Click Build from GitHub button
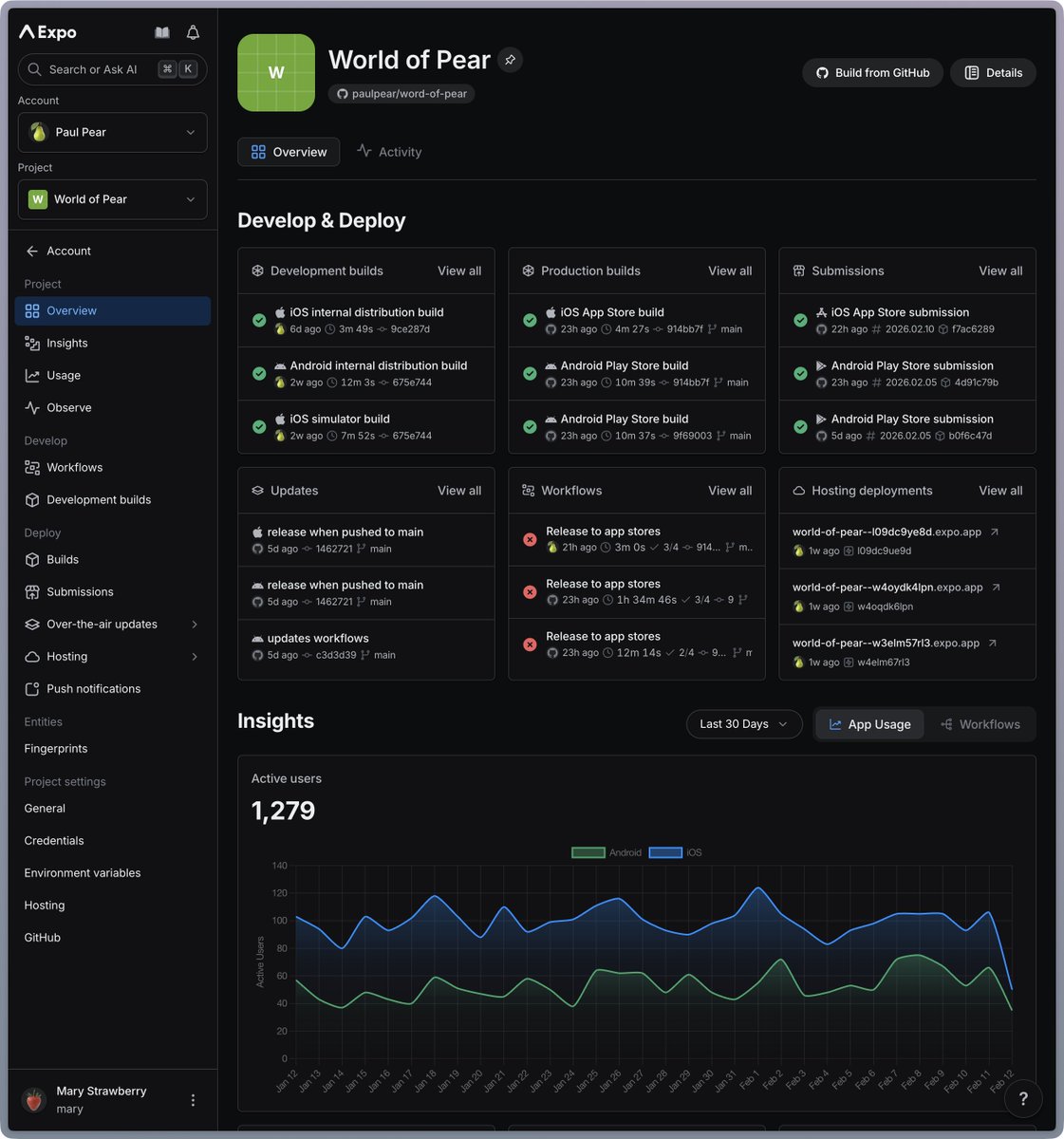The image size is (1064, 1139). 872,73
